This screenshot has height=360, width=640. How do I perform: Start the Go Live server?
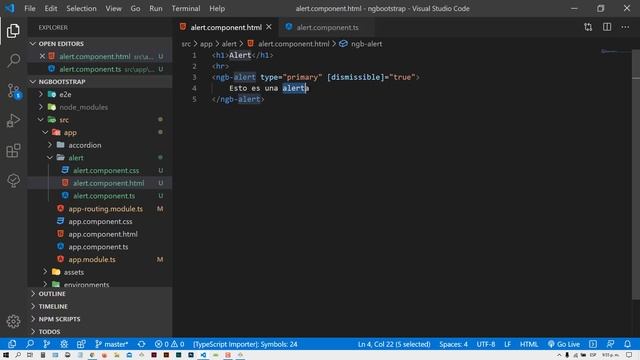click(x=564, y=344)
